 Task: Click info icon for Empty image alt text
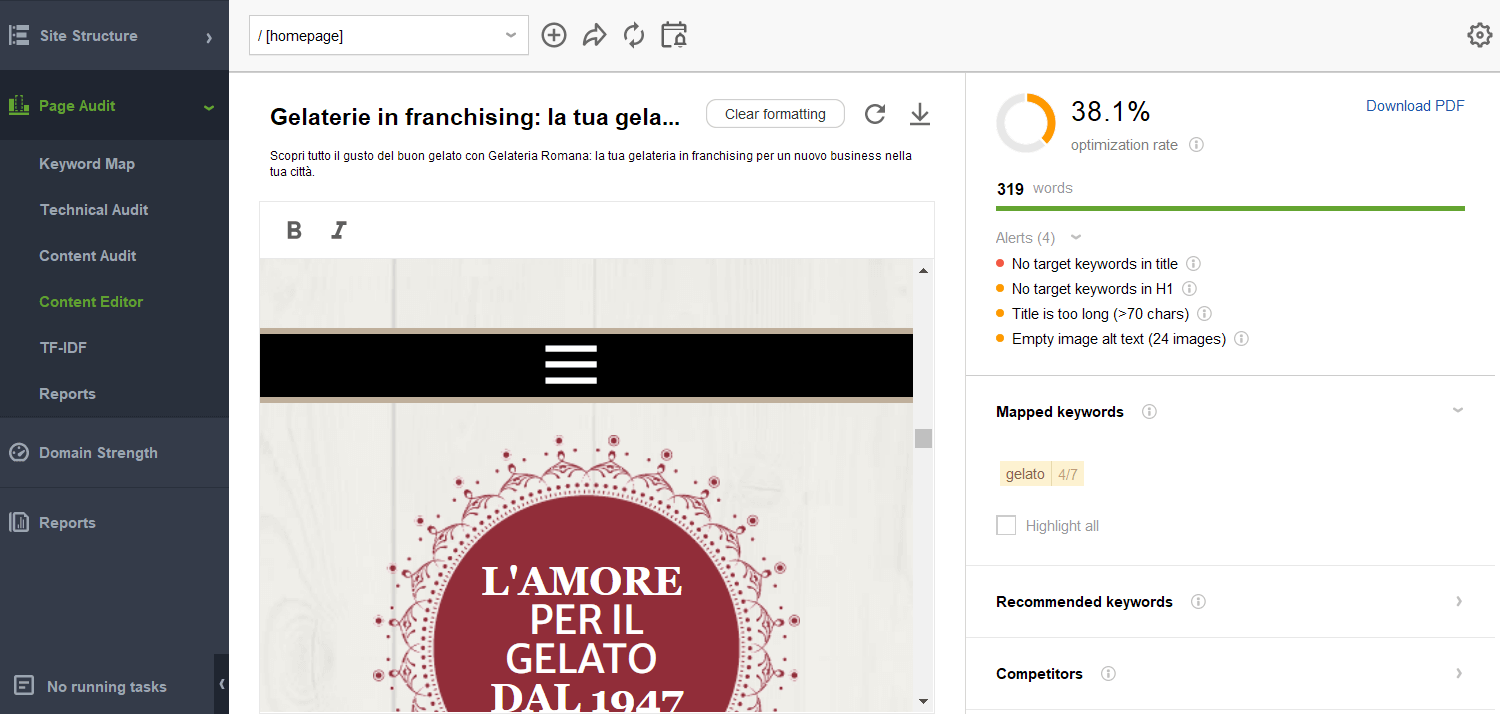pos(1241,339)
